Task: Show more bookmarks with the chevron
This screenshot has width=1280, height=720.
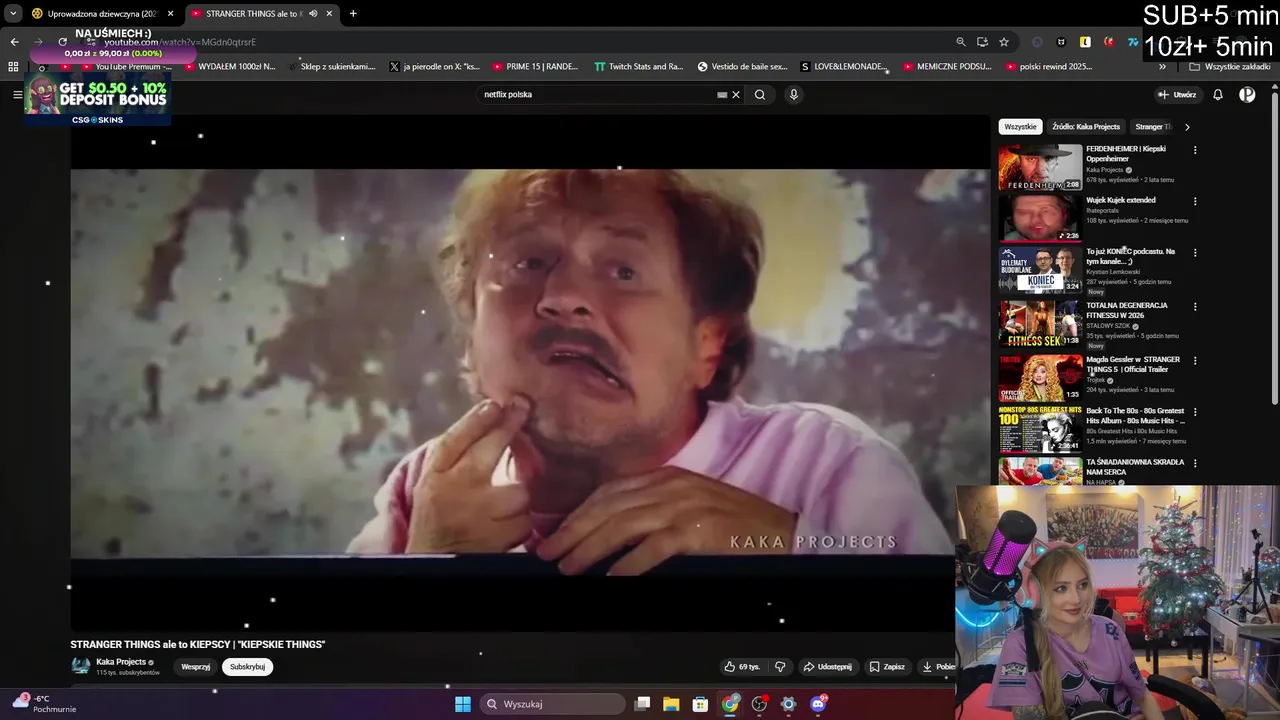Action: click(1162, 67)
